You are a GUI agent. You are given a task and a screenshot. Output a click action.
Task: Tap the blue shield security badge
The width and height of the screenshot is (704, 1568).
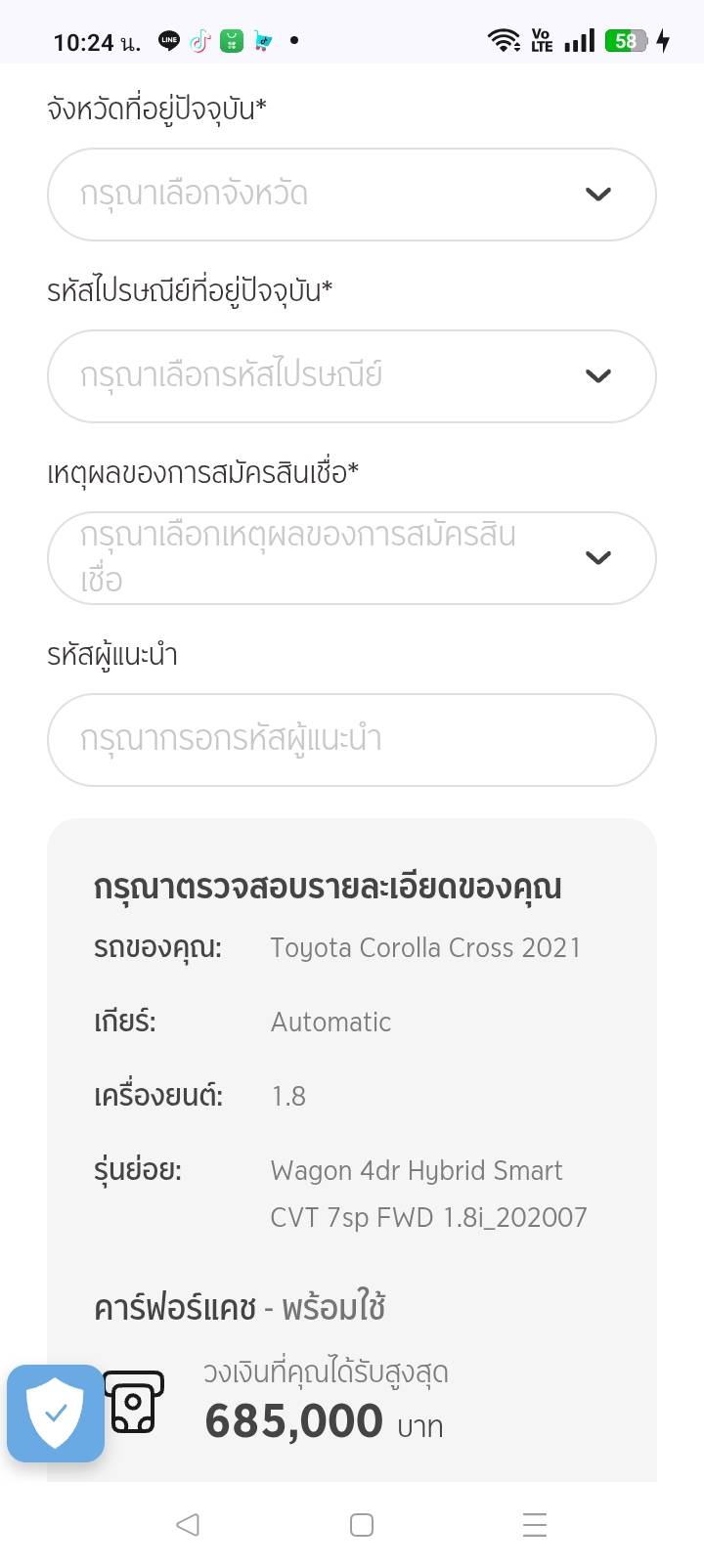click(x=56, y=1414)
